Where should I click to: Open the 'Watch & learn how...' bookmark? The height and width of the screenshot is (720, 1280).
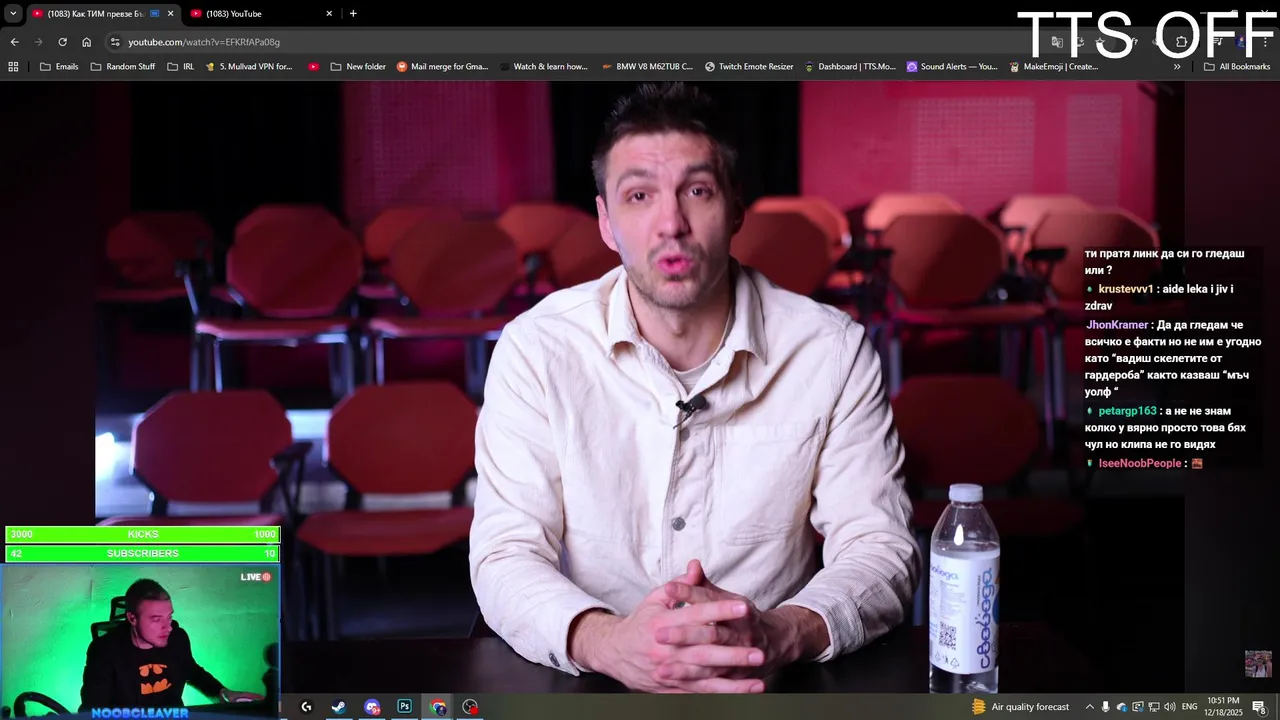click(542, 67)
